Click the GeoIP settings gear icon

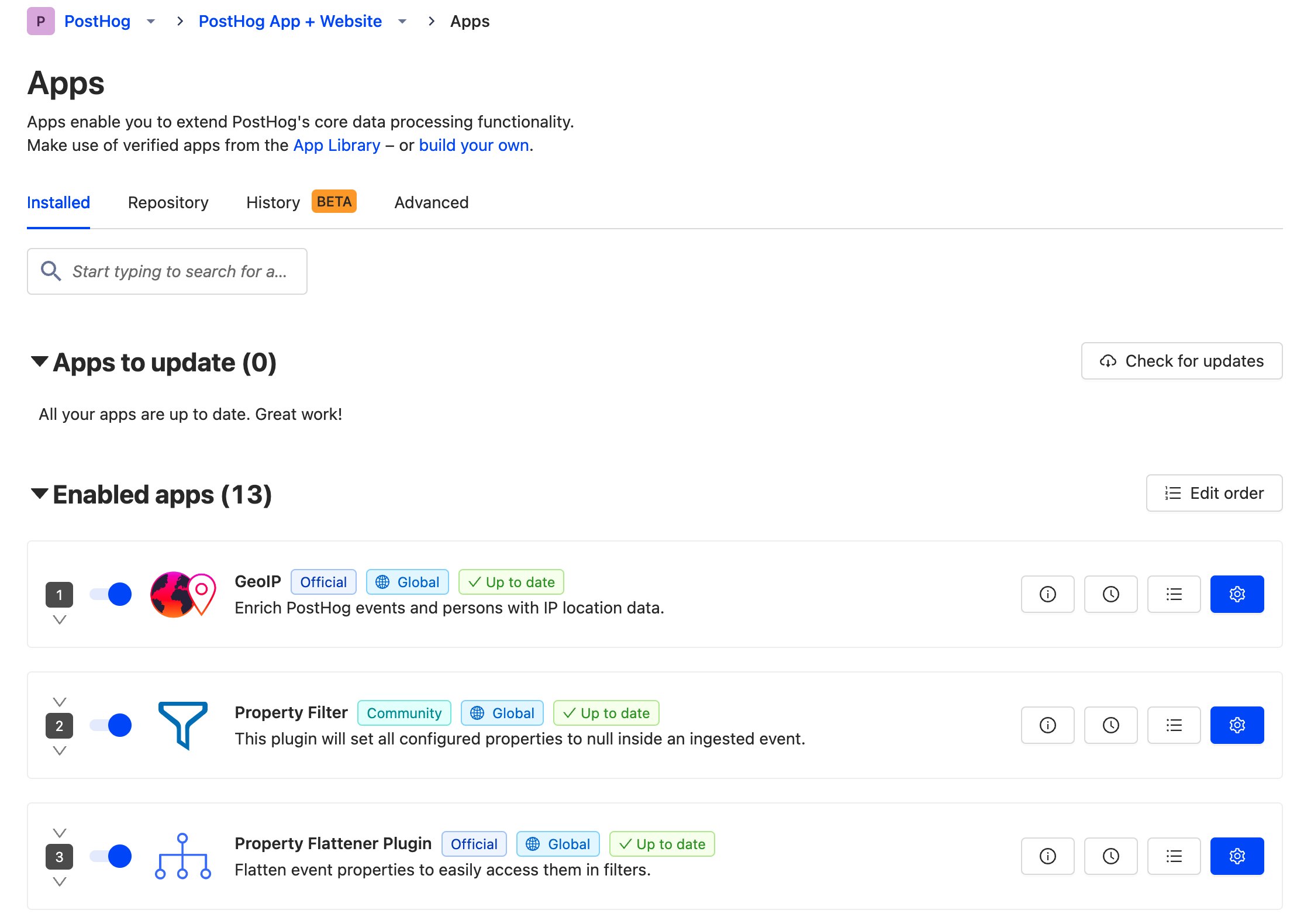click(x=1237, y=593)
